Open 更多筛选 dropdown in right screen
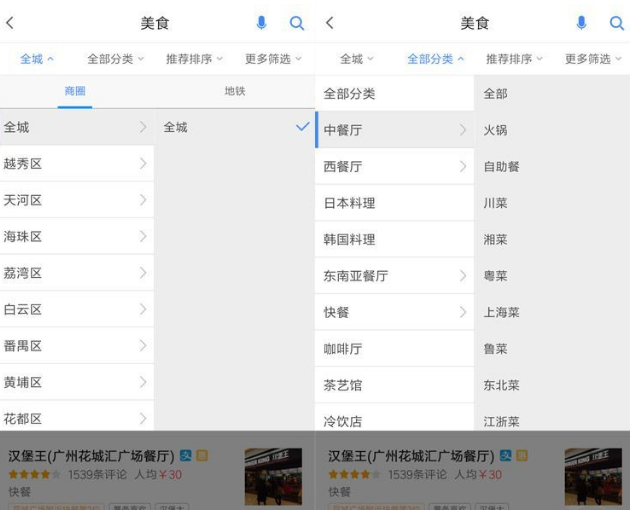This screenshot has width=630, height=510. tap(593, 59)
